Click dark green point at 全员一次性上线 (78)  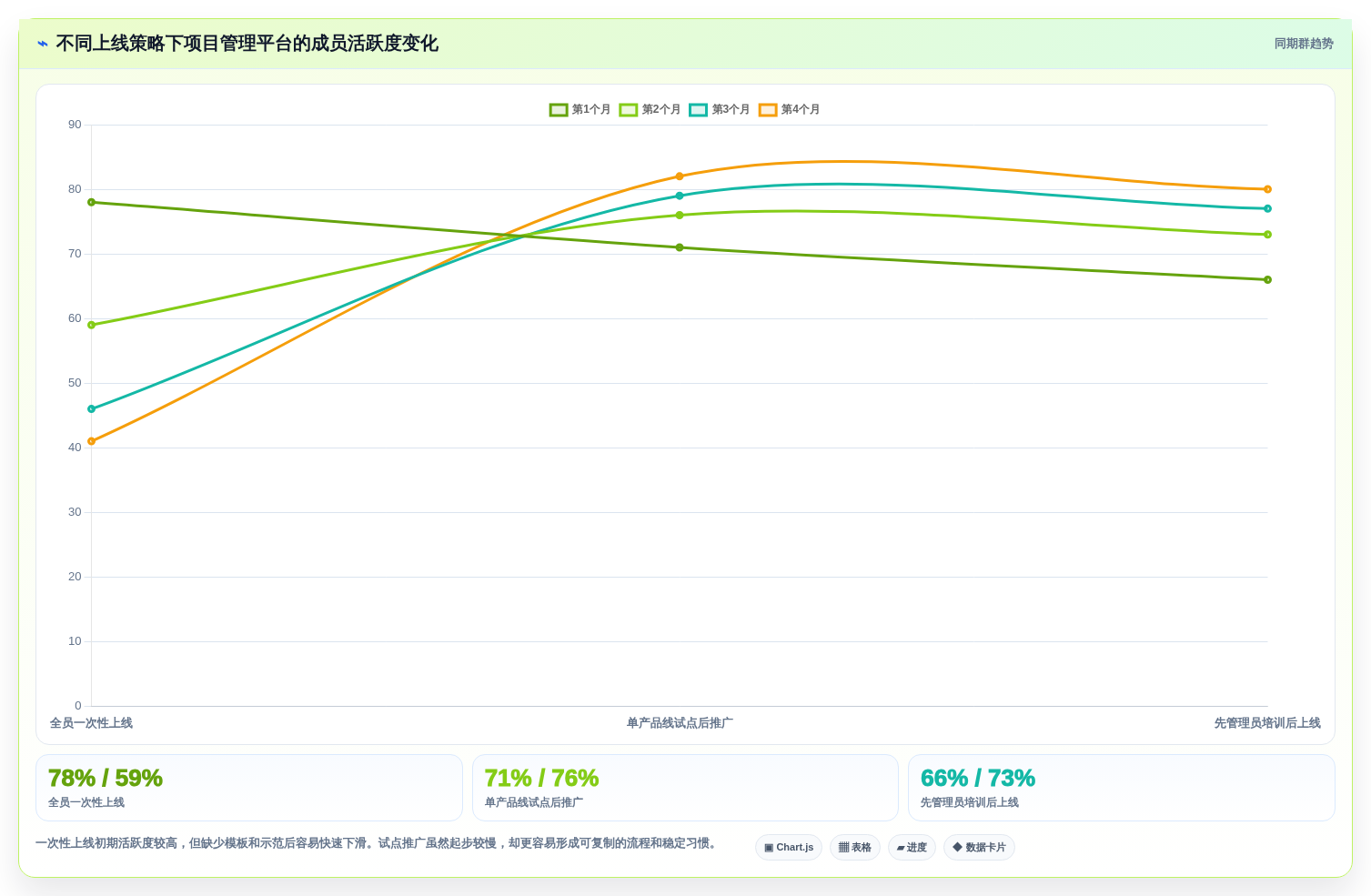(x=91, y=202)
